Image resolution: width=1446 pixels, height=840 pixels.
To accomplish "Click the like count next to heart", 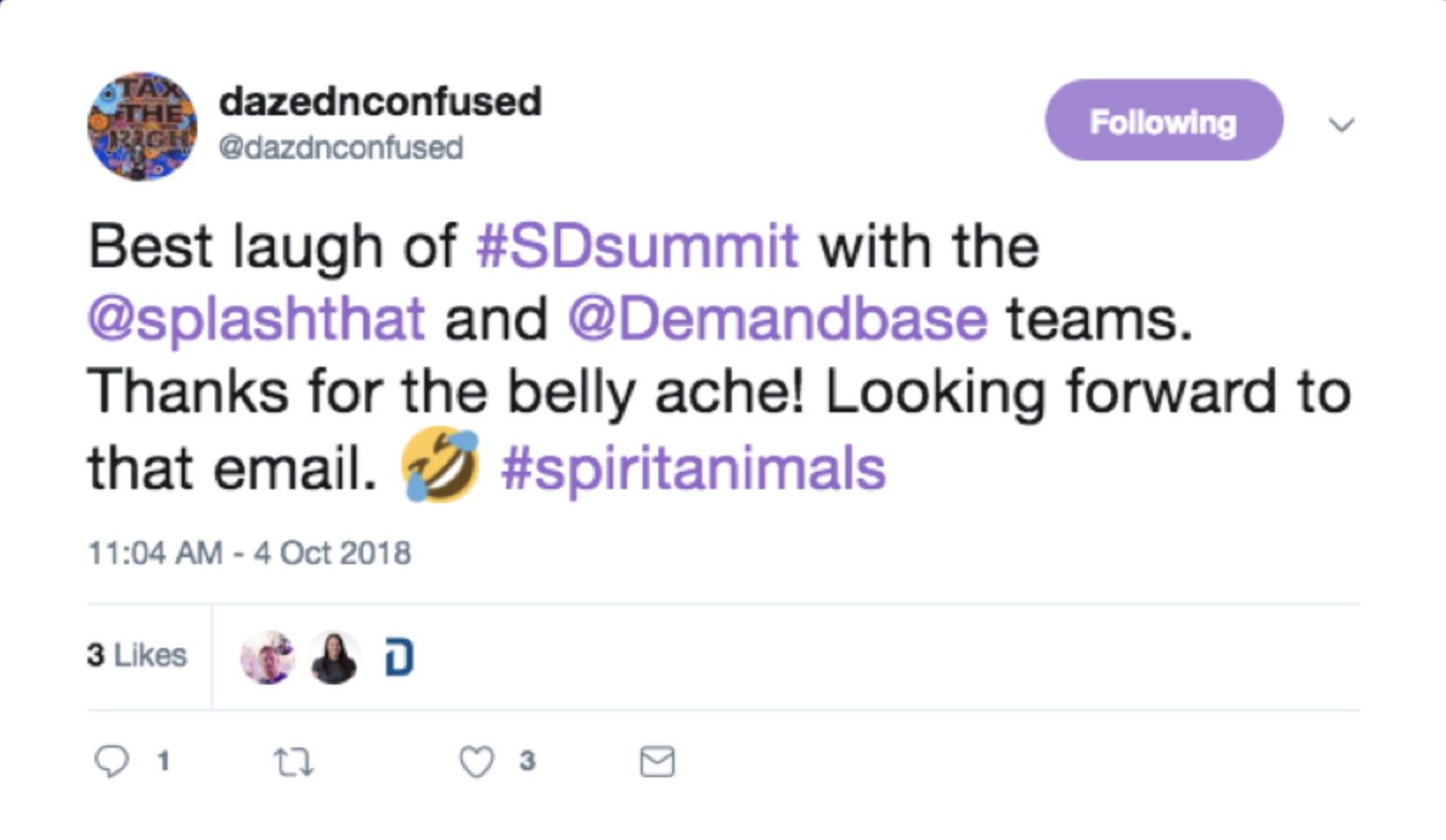I will click(x=527, y=761).
